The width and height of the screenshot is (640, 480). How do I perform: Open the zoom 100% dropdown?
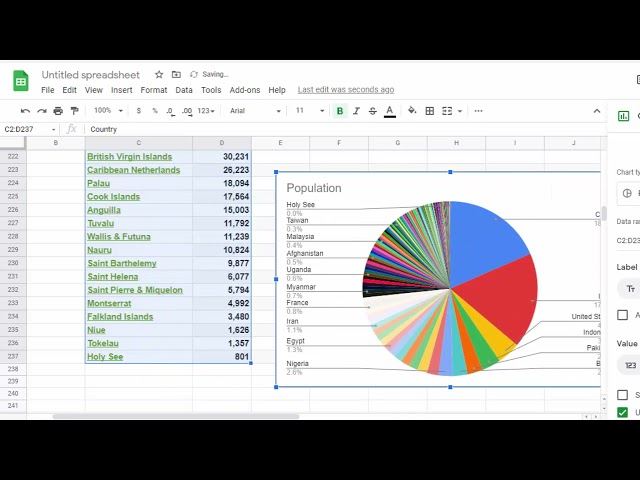(x=108, y=111)
